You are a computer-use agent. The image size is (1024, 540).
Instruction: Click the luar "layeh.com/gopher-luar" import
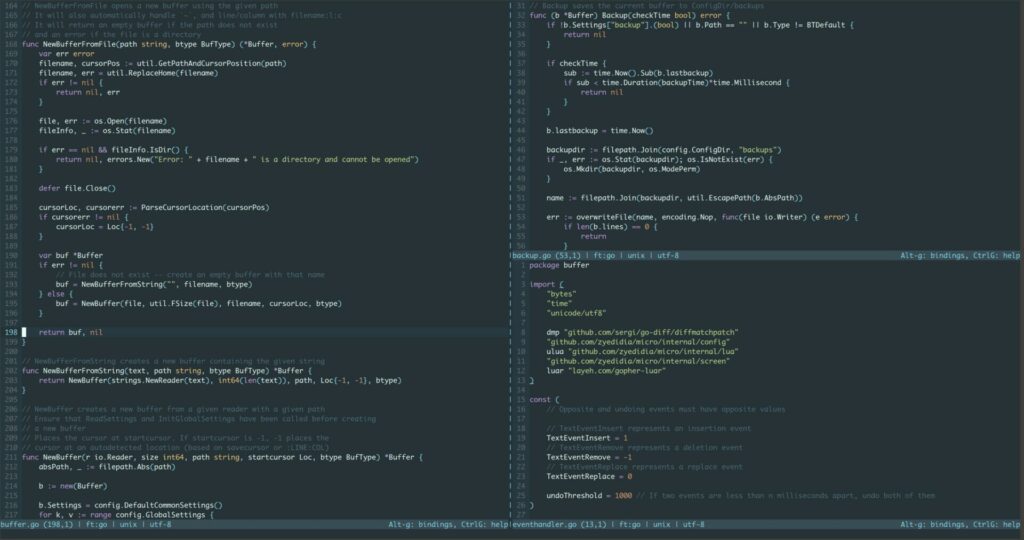click(606, 371)
